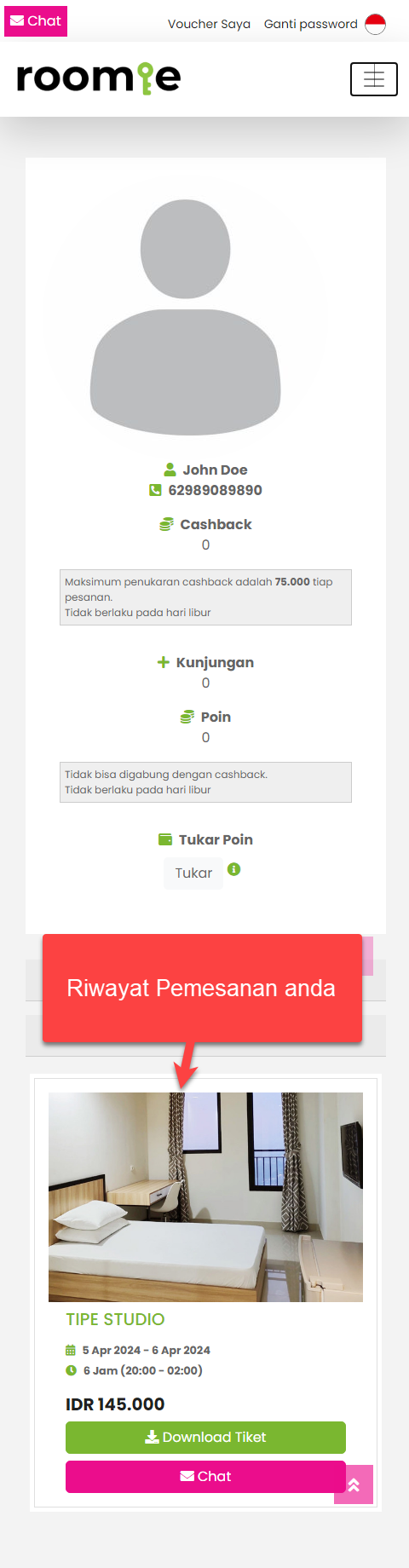Click the Indonesian flag language icon
Image resolution: width=409 pixels, height=1568 pixels.
pos(376,24)
